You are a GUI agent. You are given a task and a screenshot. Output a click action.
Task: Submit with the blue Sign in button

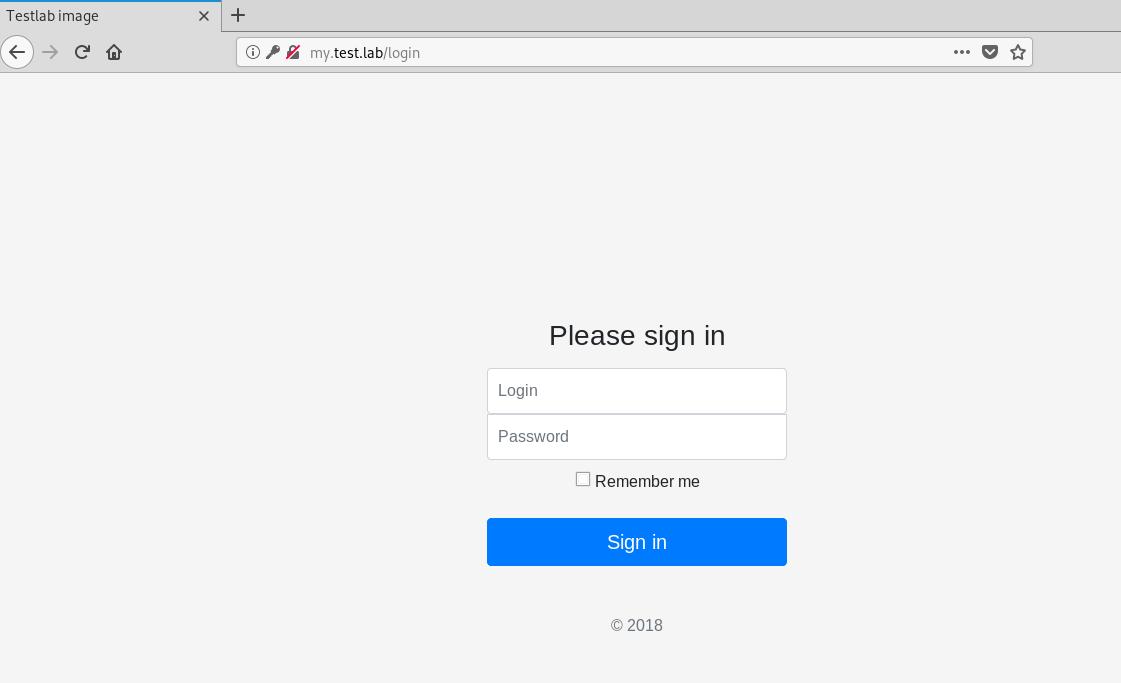coord(637,542)
